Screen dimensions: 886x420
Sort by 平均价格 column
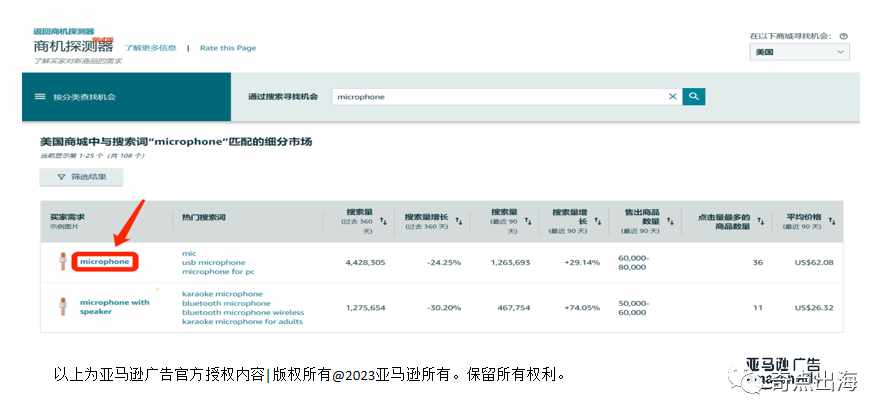point(832,221)
